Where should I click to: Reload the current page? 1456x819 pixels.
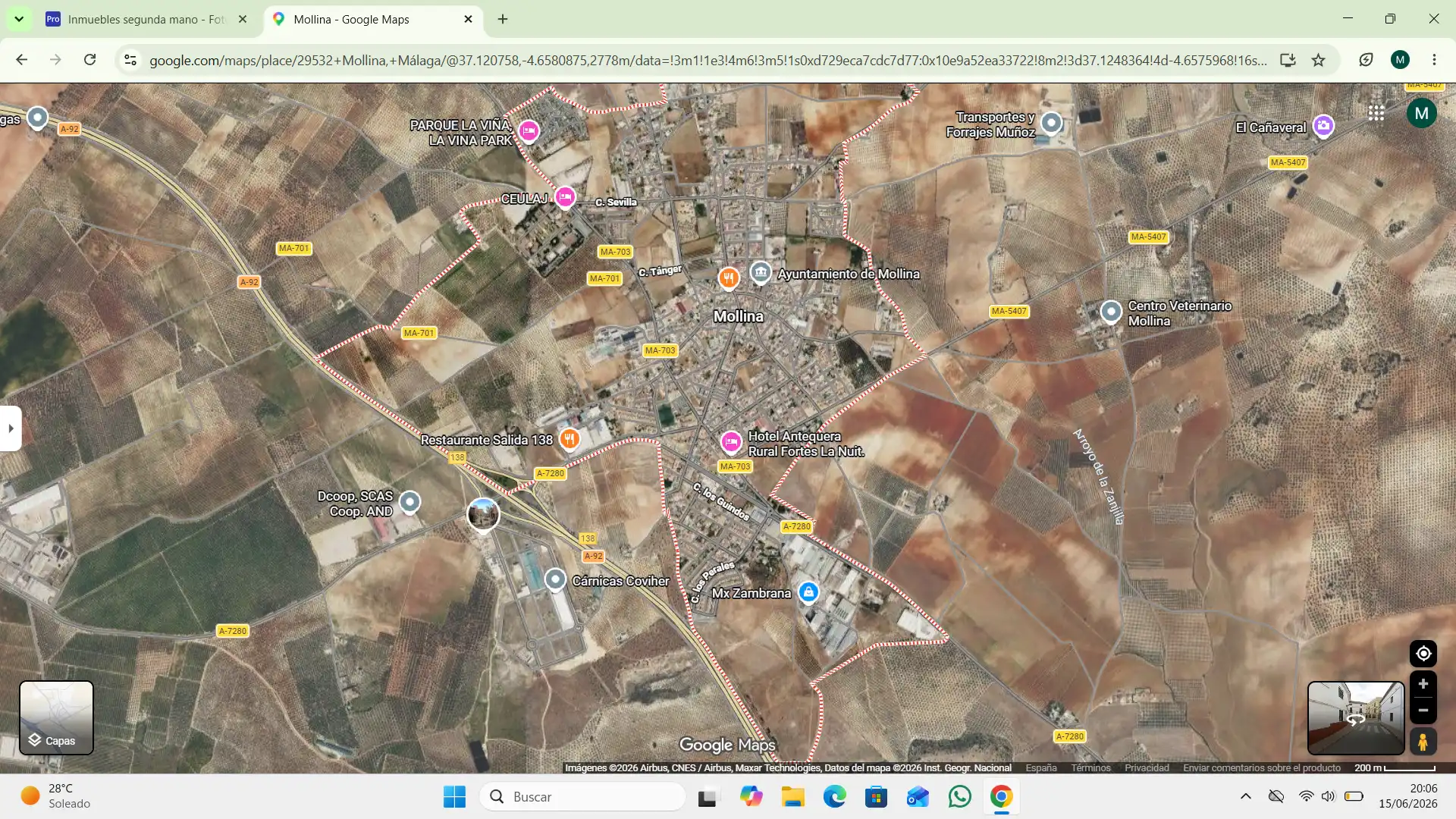click(x=89, y=60)
